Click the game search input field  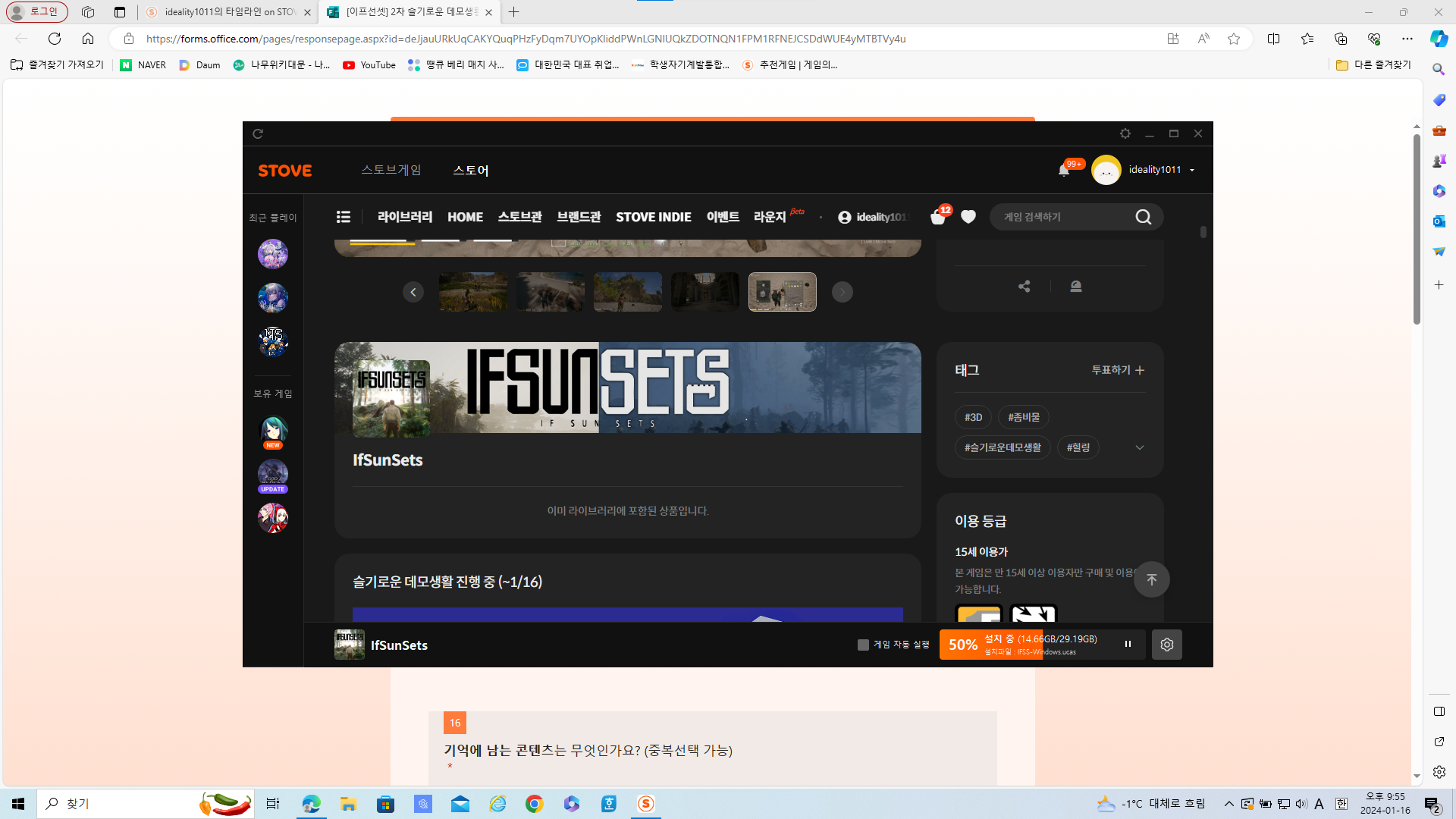[x=1065, y=217]
